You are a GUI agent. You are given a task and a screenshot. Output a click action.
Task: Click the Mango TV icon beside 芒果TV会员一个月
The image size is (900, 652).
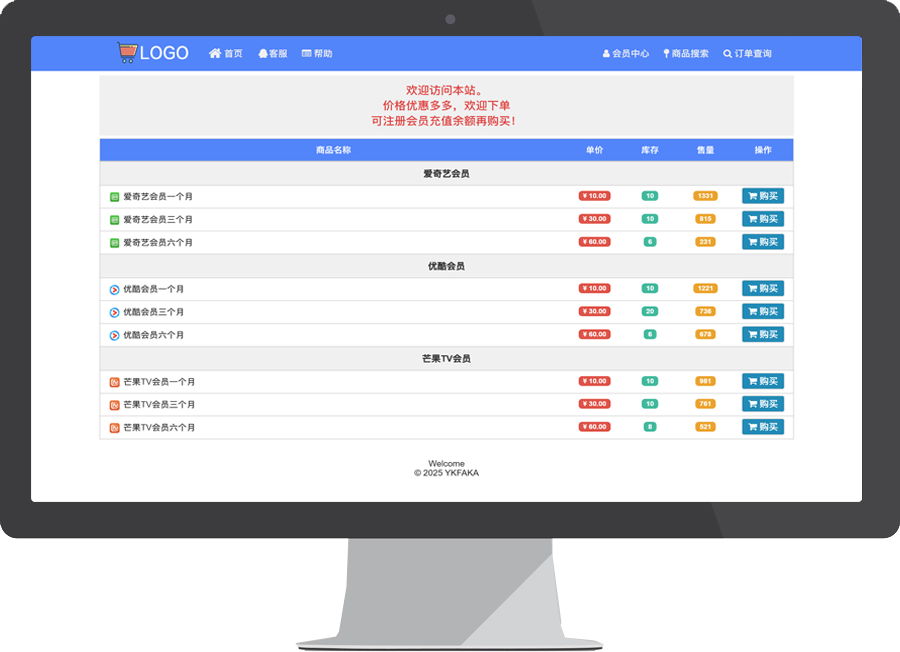click(x=114, y=382)
